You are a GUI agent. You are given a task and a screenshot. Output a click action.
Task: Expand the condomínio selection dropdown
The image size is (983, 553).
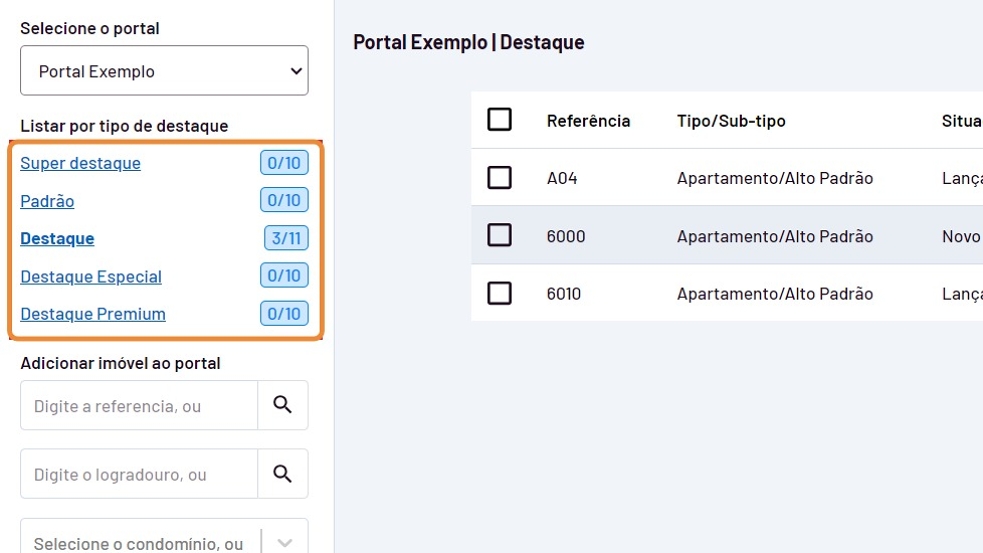285,543
